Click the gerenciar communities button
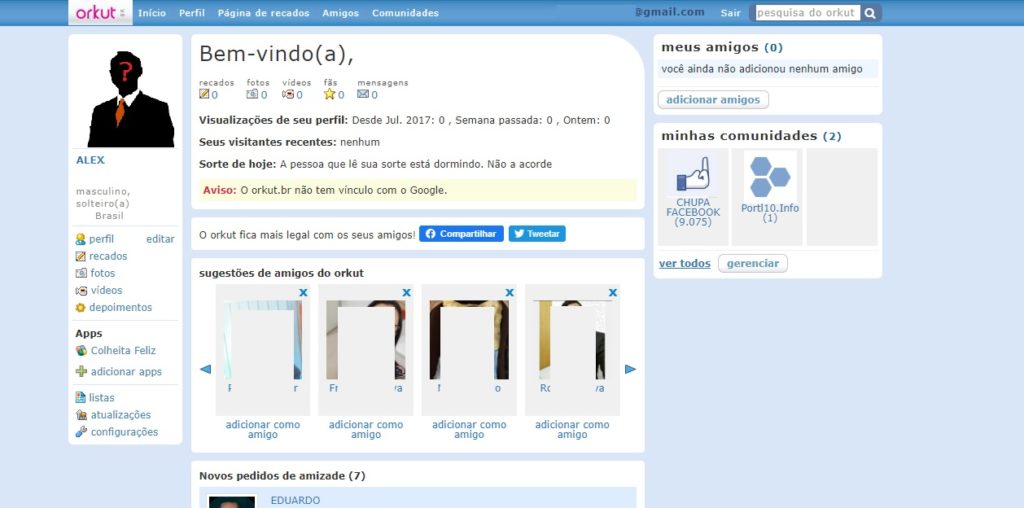The width and height of the screenshot is (1024, 508). (x=752, y=264)
